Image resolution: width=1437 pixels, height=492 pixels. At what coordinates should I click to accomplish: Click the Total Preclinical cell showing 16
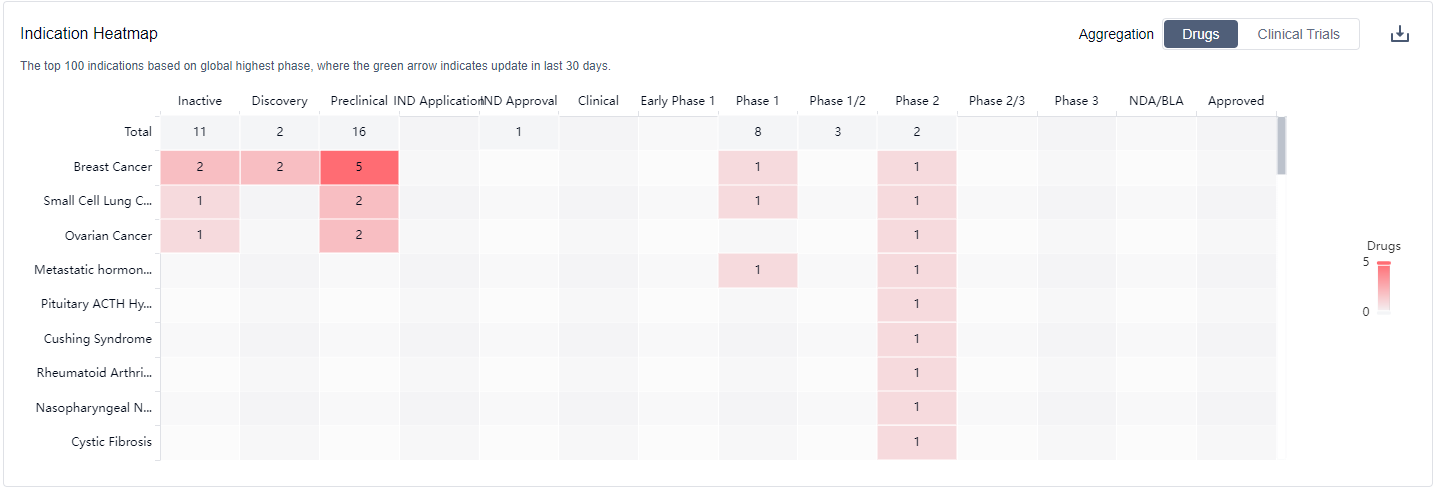click(x=359, y=132)
